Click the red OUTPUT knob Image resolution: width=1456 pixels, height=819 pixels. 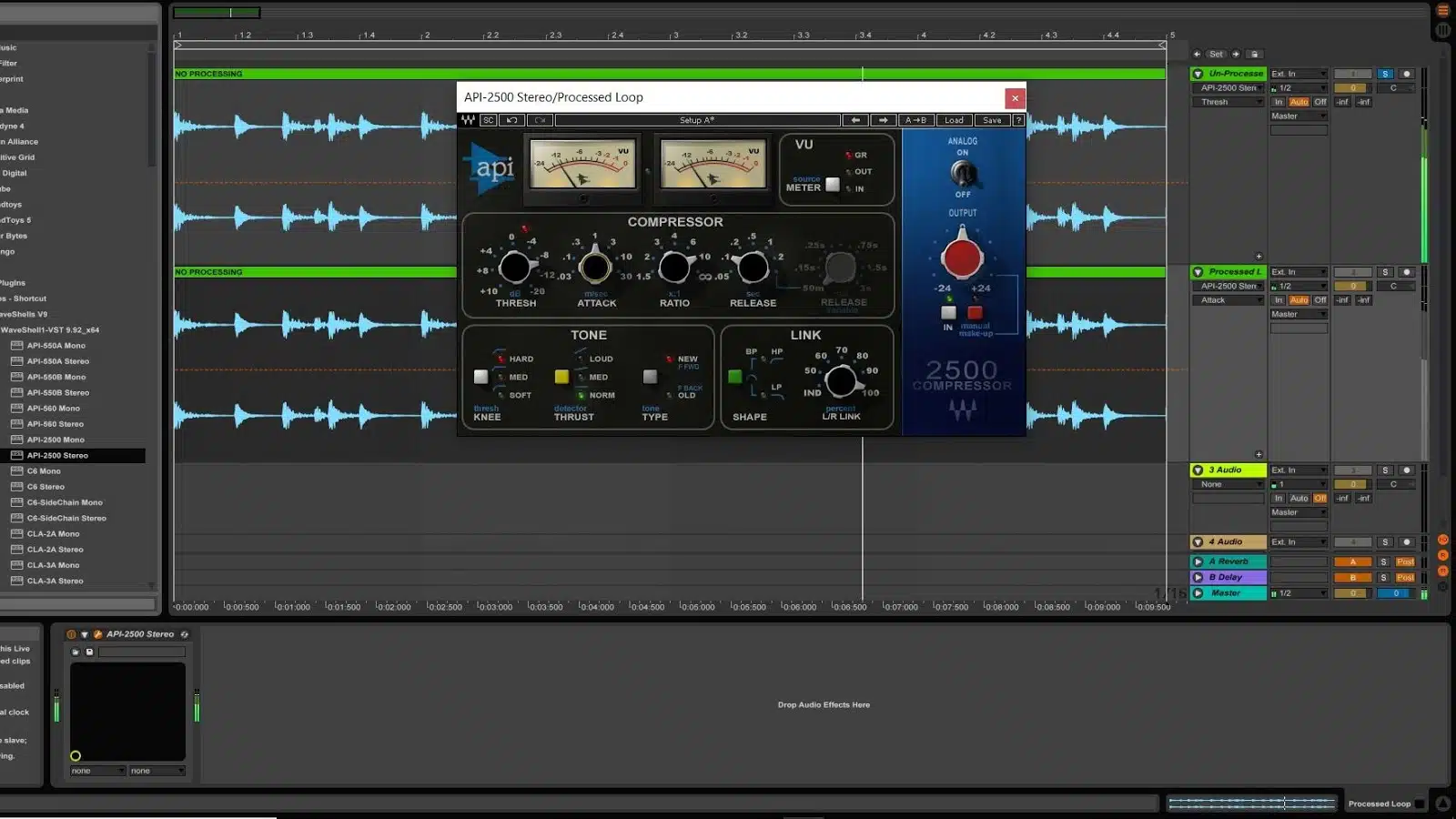[x=962, y=258]
